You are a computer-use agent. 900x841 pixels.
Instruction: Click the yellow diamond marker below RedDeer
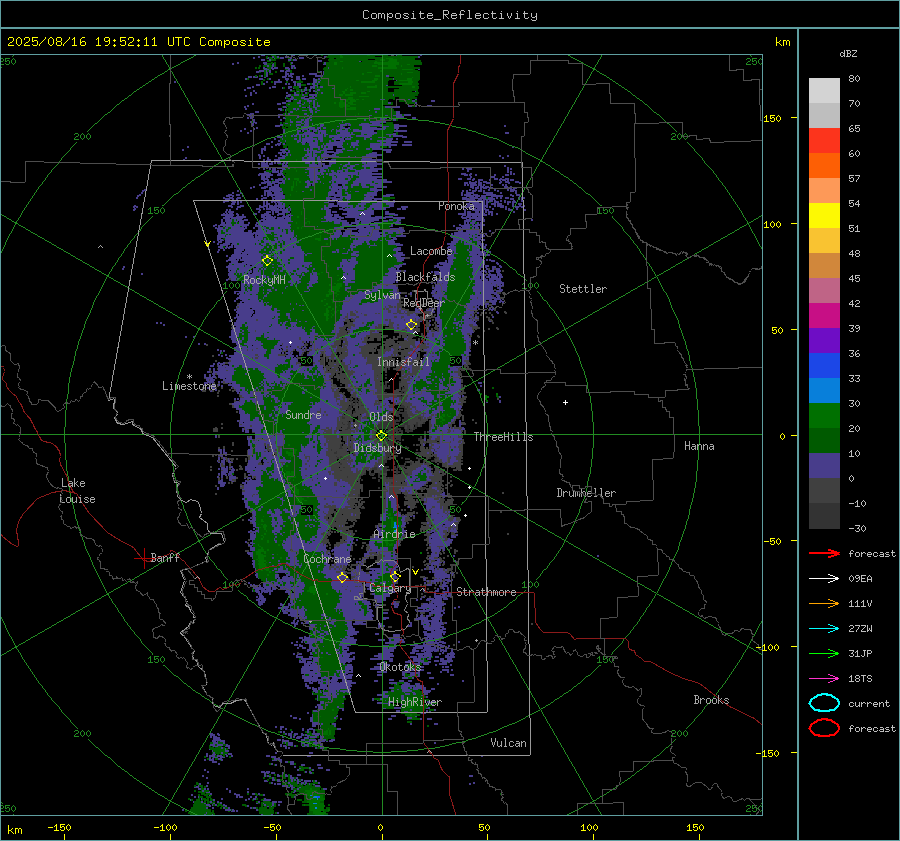(412, 325)
